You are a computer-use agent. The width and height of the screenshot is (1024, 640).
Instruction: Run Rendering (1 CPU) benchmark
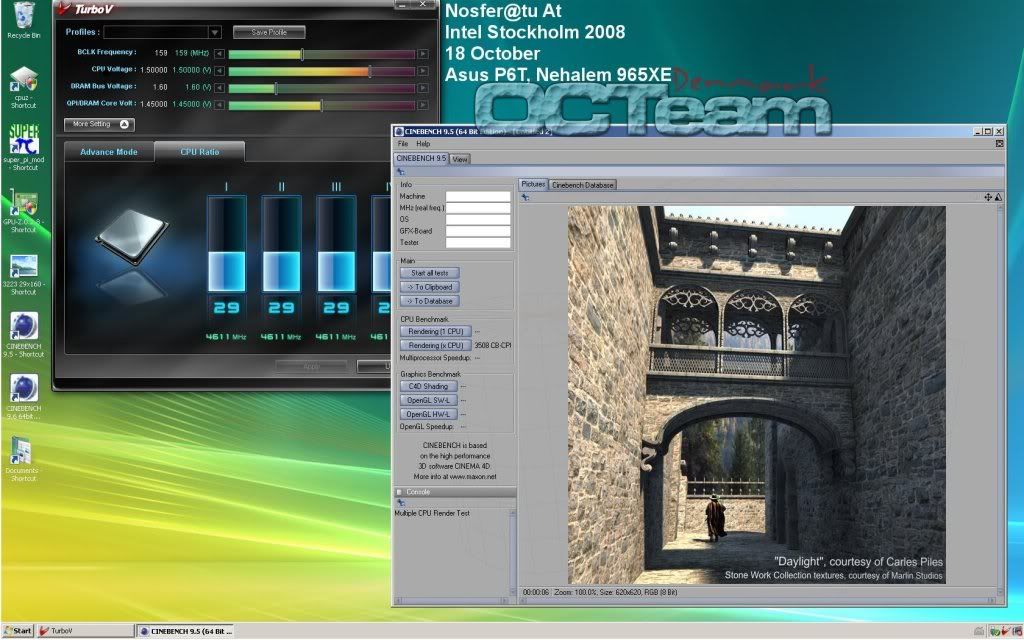click(436, 332)
